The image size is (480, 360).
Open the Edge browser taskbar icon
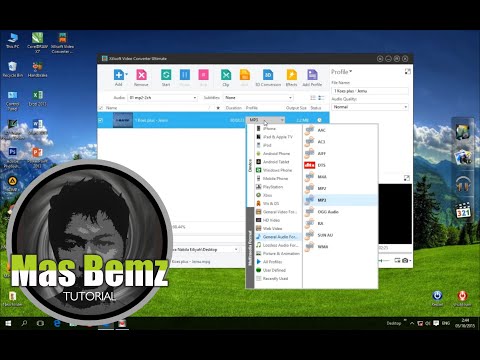[x=57, y=323]
